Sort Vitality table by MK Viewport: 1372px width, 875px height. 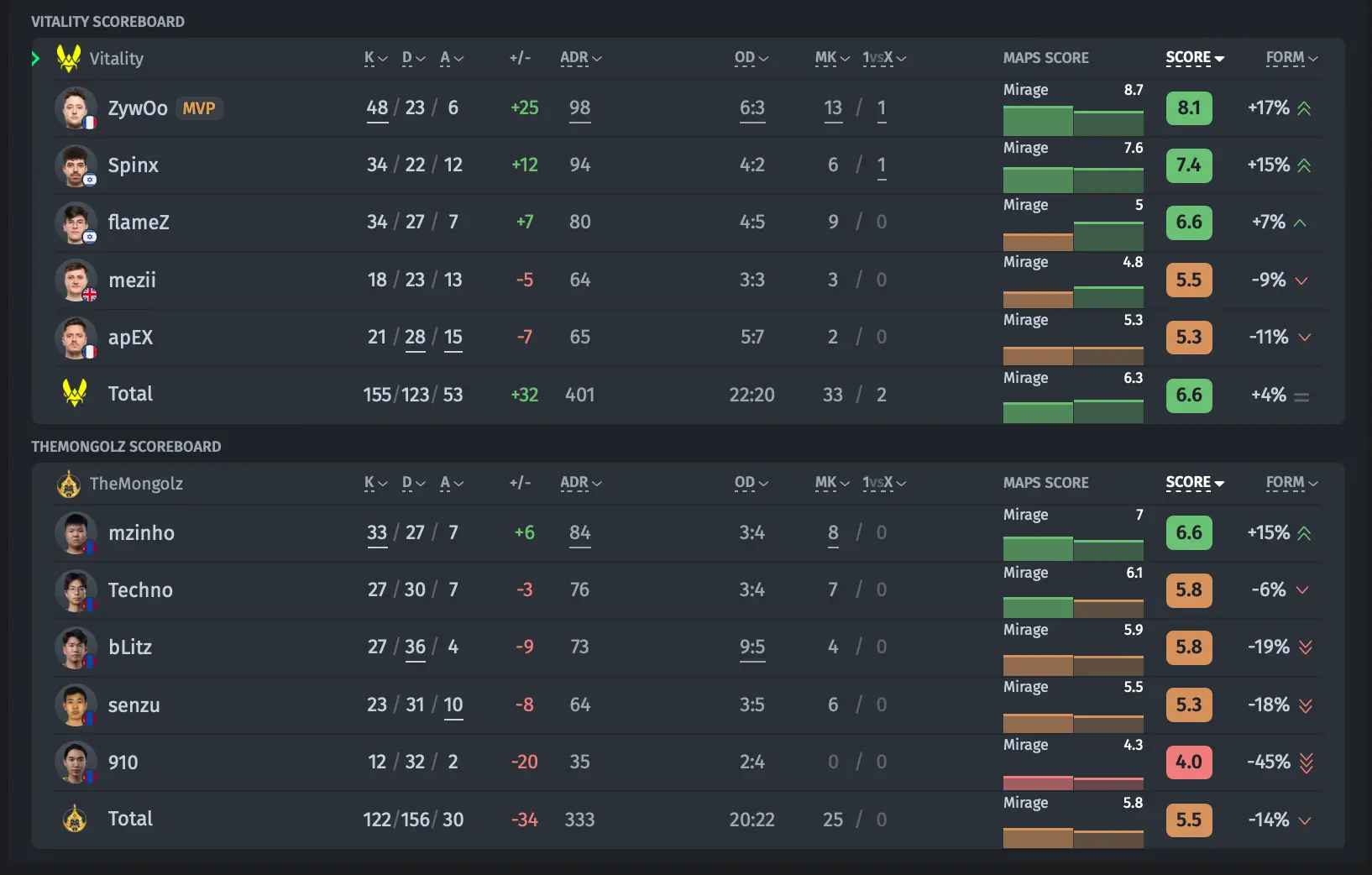[x=832, y=58]
